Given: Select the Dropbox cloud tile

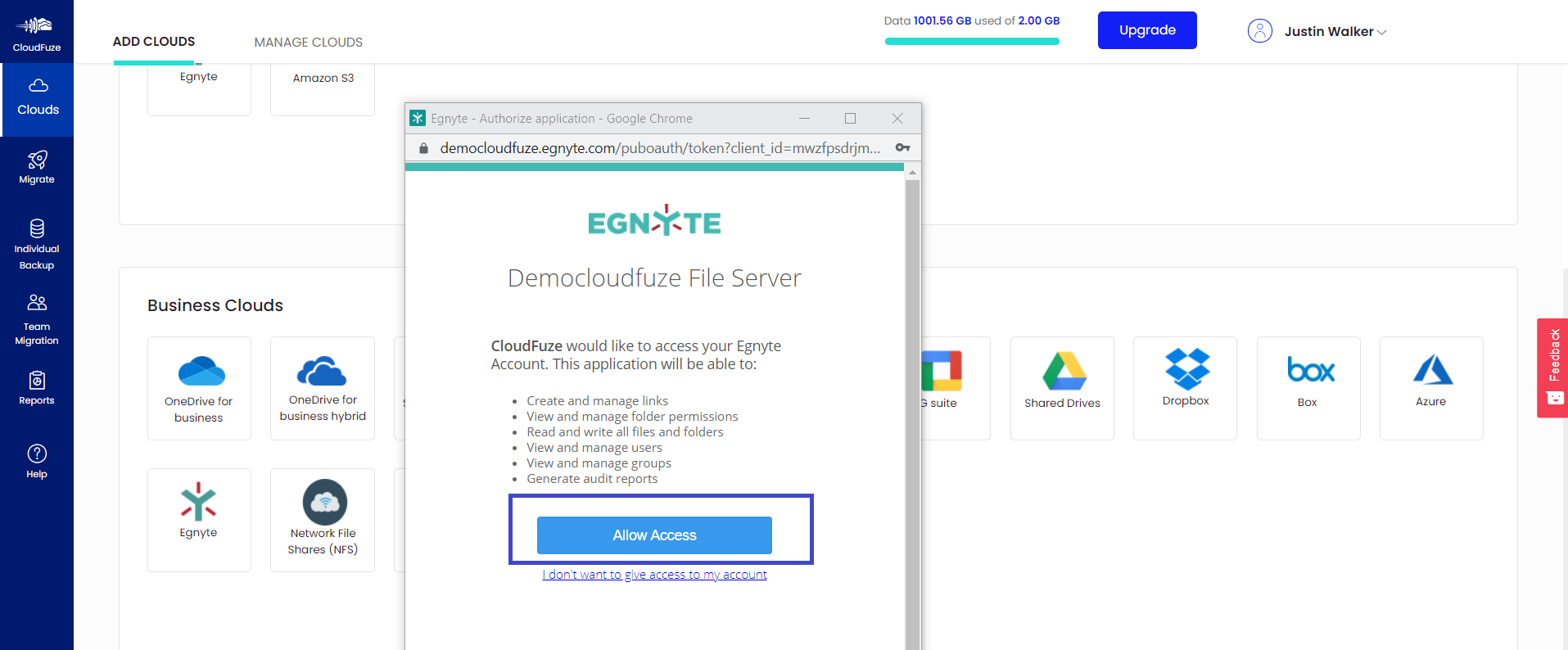Looking at the screenshot, I should [1185, 387].
